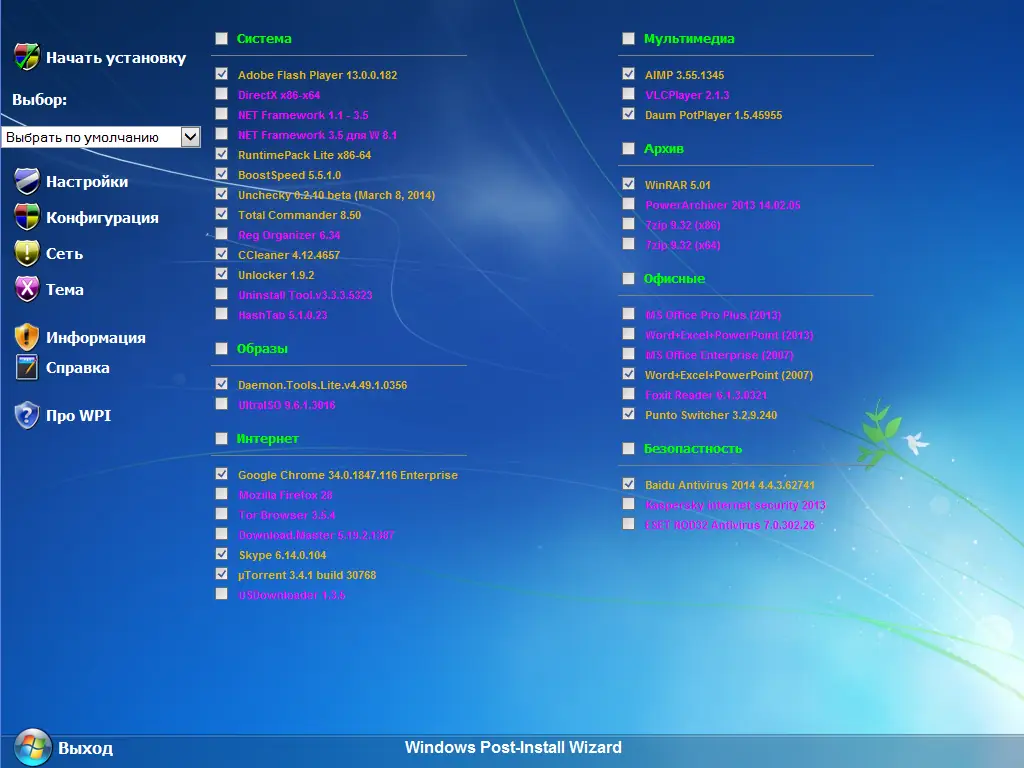Toggle the Система category checkbox
Viewport: 1024px width, 768px height.
[x=221, y=39]
